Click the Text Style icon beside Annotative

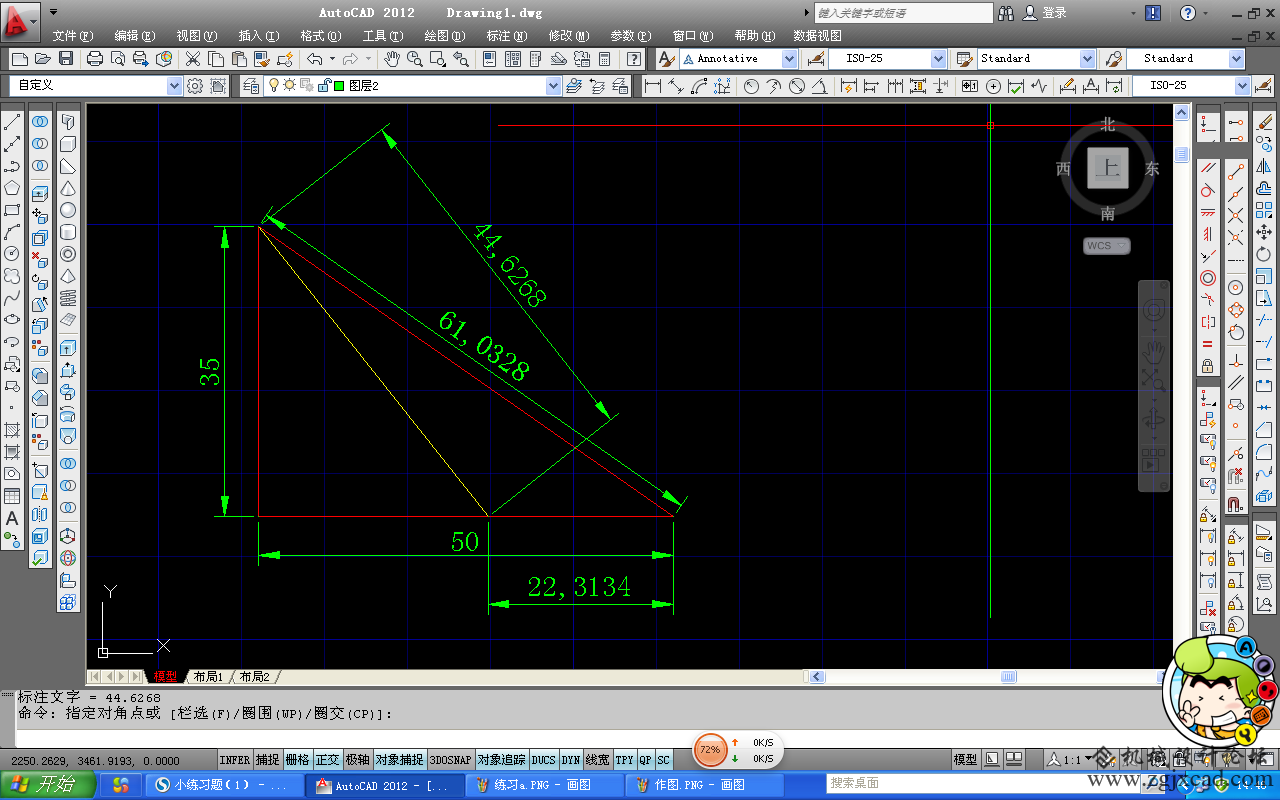pos(666,59)
